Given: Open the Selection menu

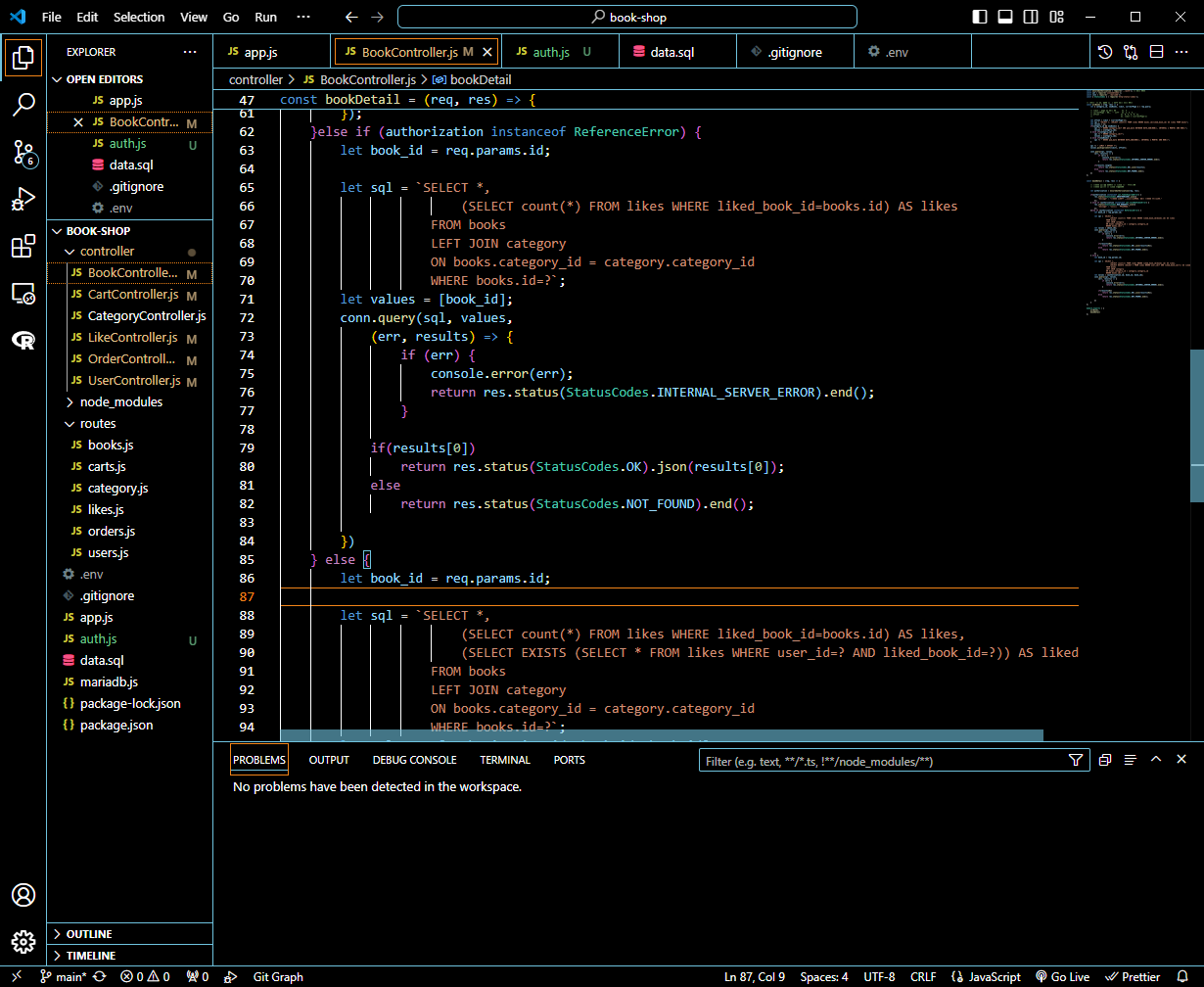Looking at the screenshot, I should [139, 17].
